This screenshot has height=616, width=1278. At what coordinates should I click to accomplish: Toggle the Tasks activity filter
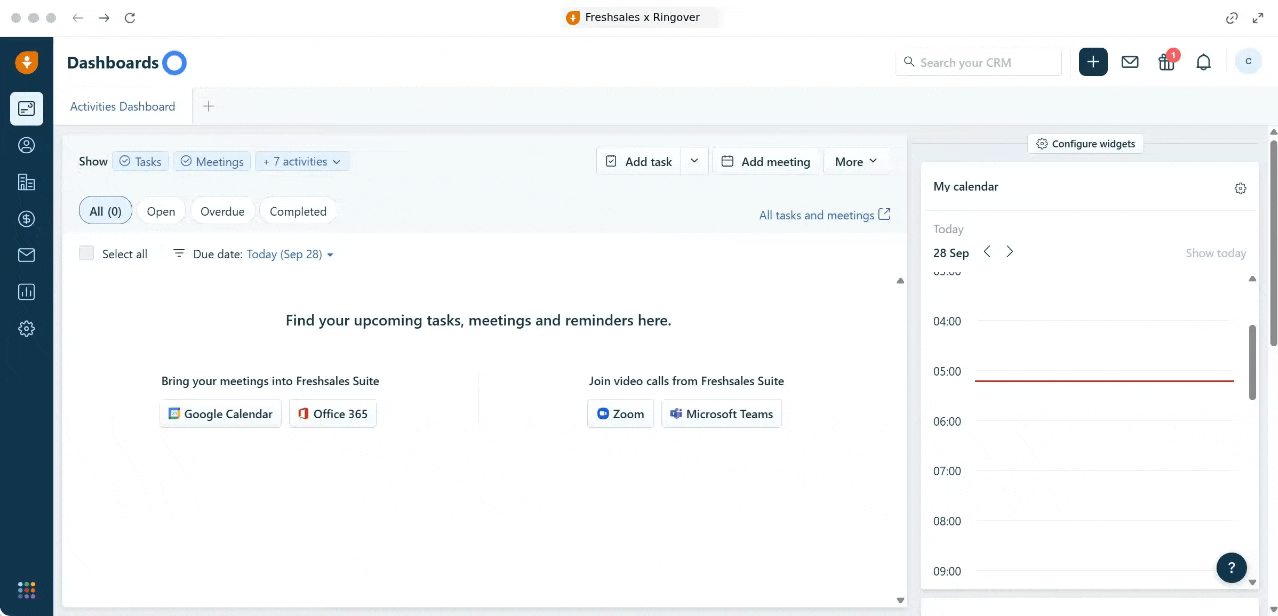pos(139,161)
